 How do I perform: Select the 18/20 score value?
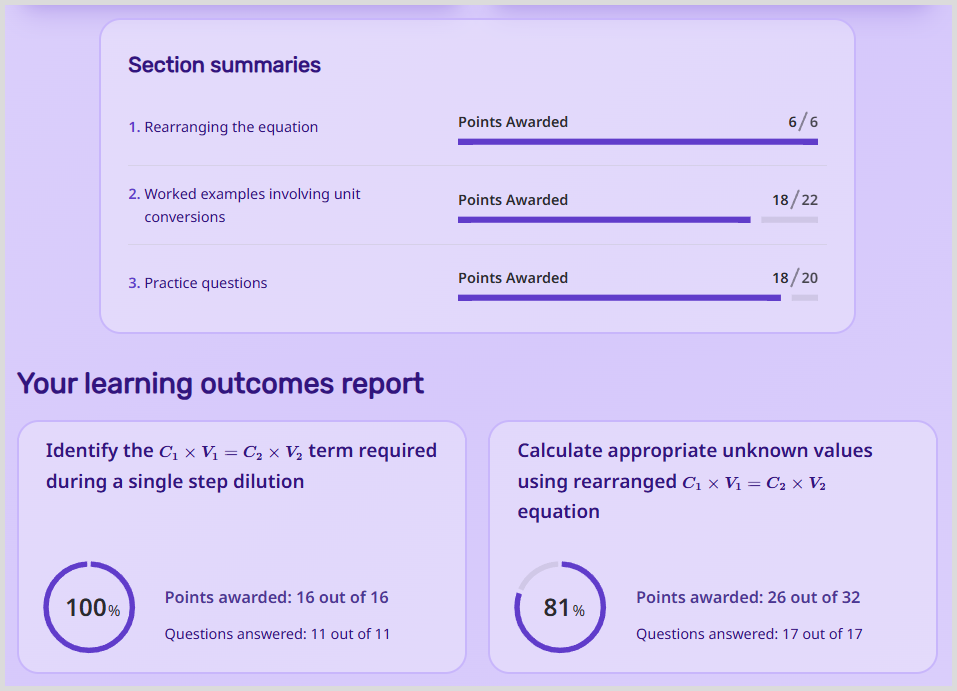(795, 278)
